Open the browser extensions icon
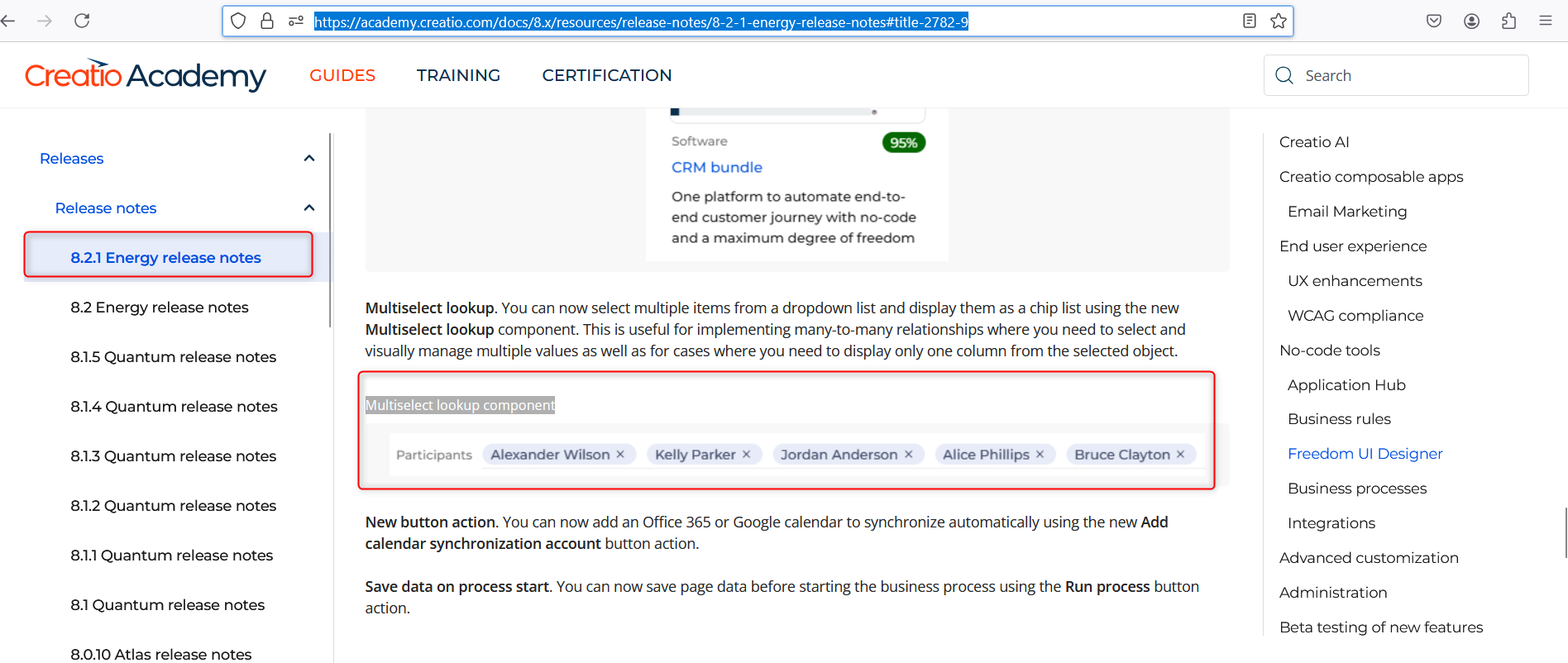This screenshot has width=1568, height=663. coord(1508,21)
